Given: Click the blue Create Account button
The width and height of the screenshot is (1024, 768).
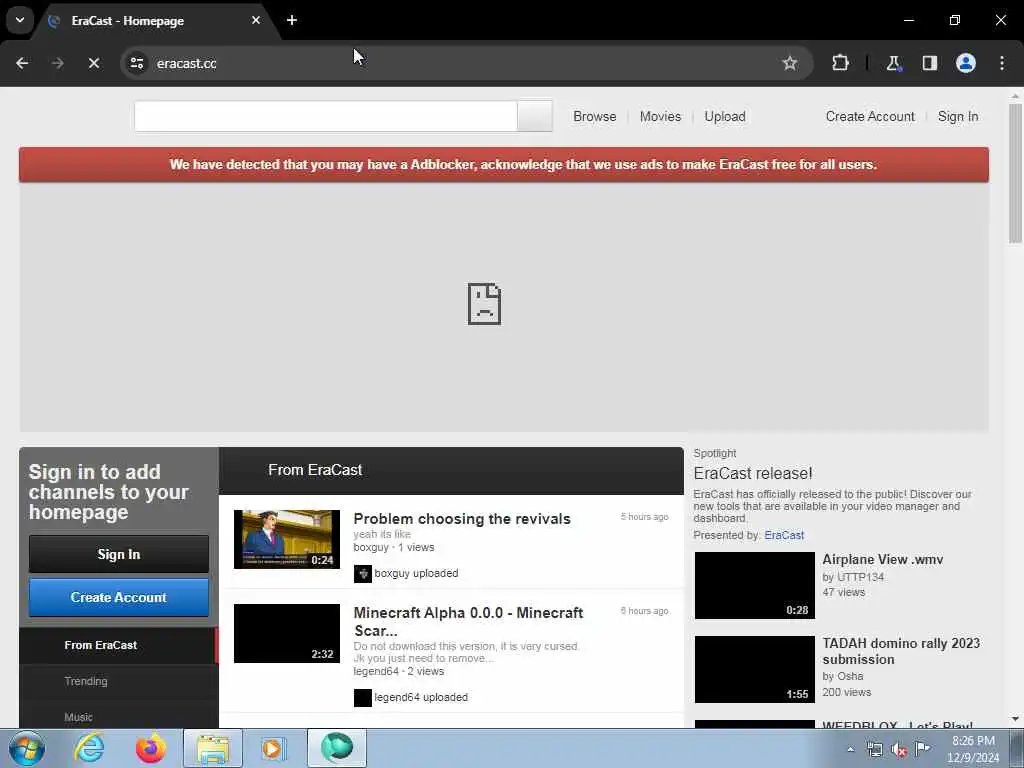Looking at the screenshot, I should pyautogui.click(x=119, y=597).
